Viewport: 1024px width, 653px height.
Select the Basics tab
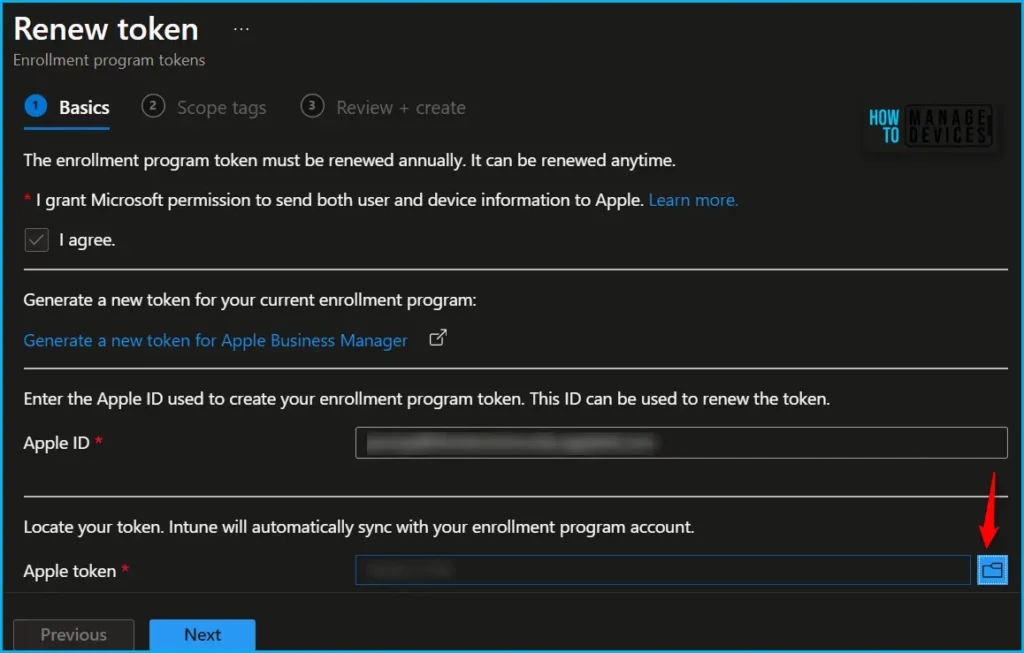(x=67, y=107)
